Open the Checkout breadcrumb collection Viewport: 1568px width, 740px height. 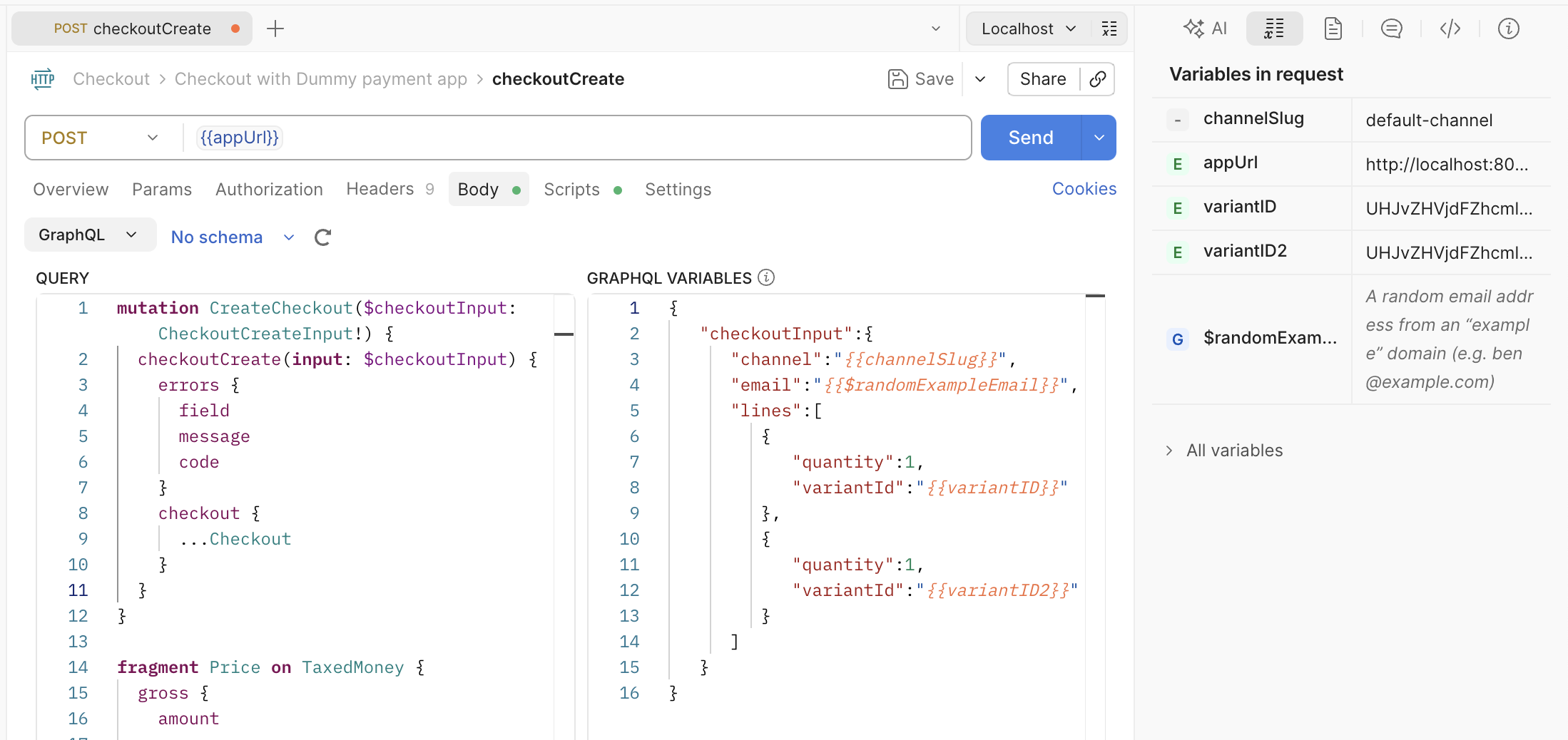coord(111,78)
